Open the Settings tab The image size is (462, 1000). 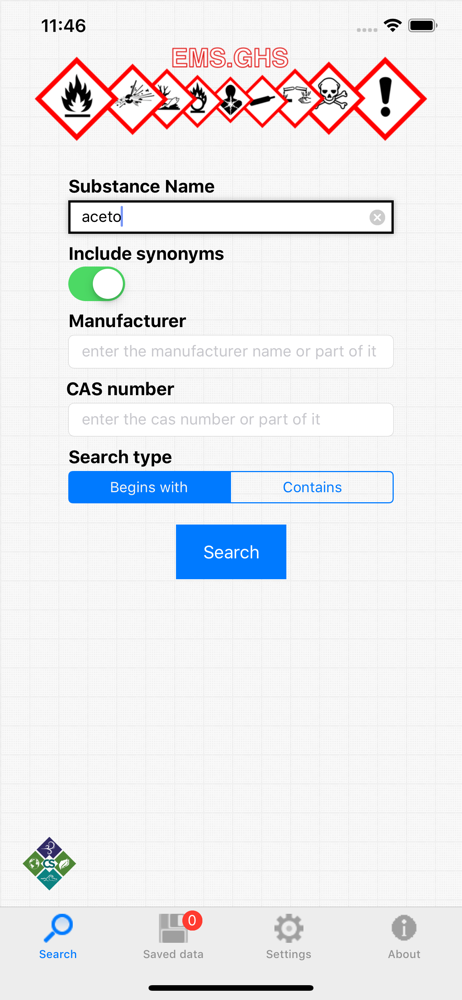coord(288,936)
